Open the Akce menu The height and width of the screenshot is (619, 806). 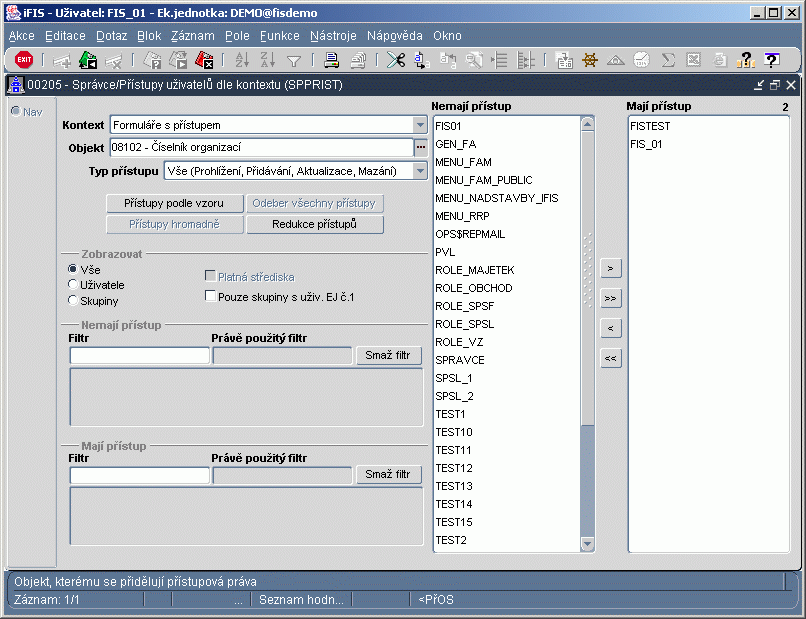[x=22, y=35]
